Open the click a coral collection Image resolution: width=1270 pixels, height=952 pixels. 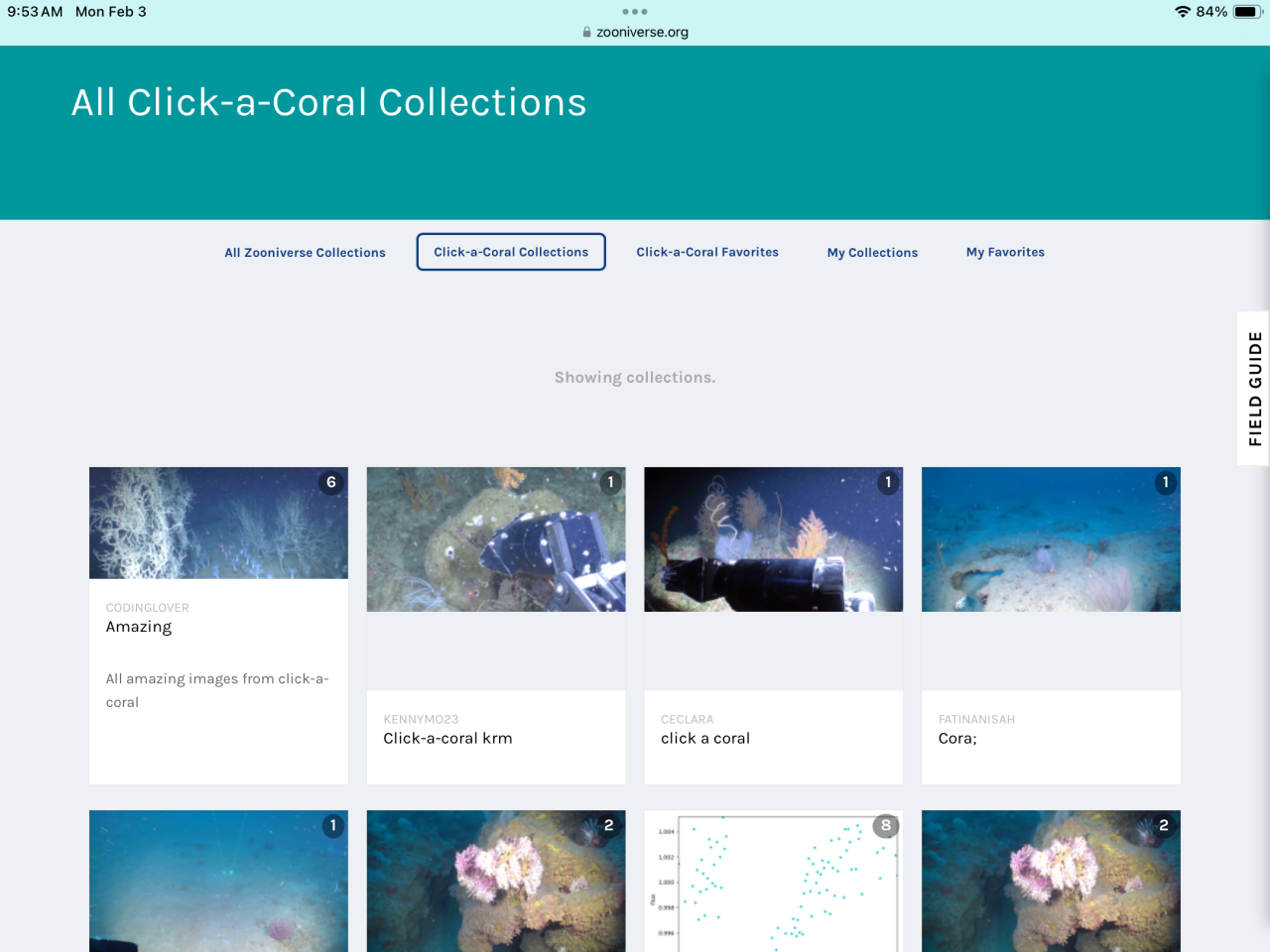pos(705,739)
